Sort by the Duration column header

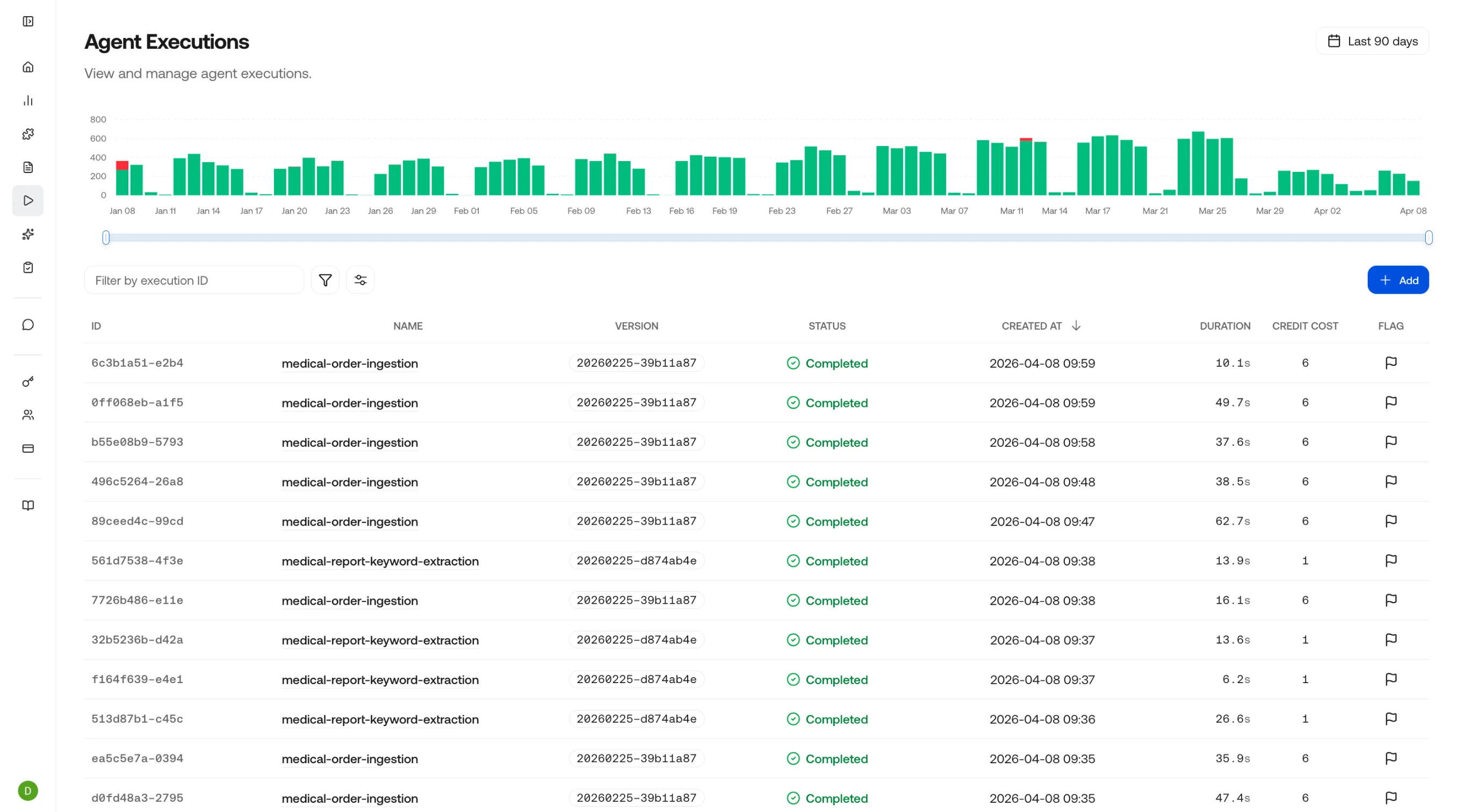pyautogui.click(x=1225, y=327)
